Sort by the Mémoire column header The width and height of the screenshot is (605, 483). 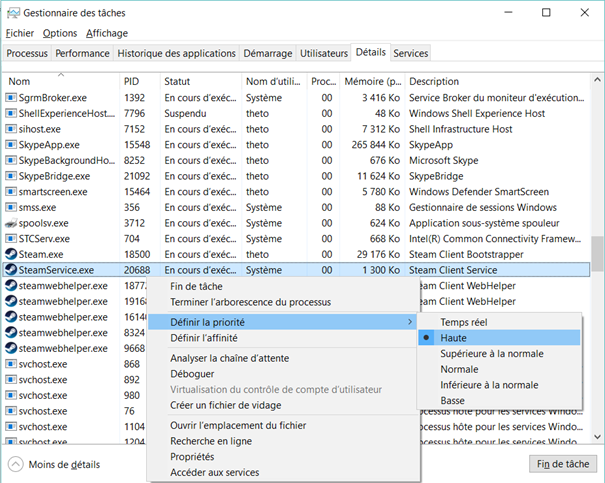click(x=372, y=81)
